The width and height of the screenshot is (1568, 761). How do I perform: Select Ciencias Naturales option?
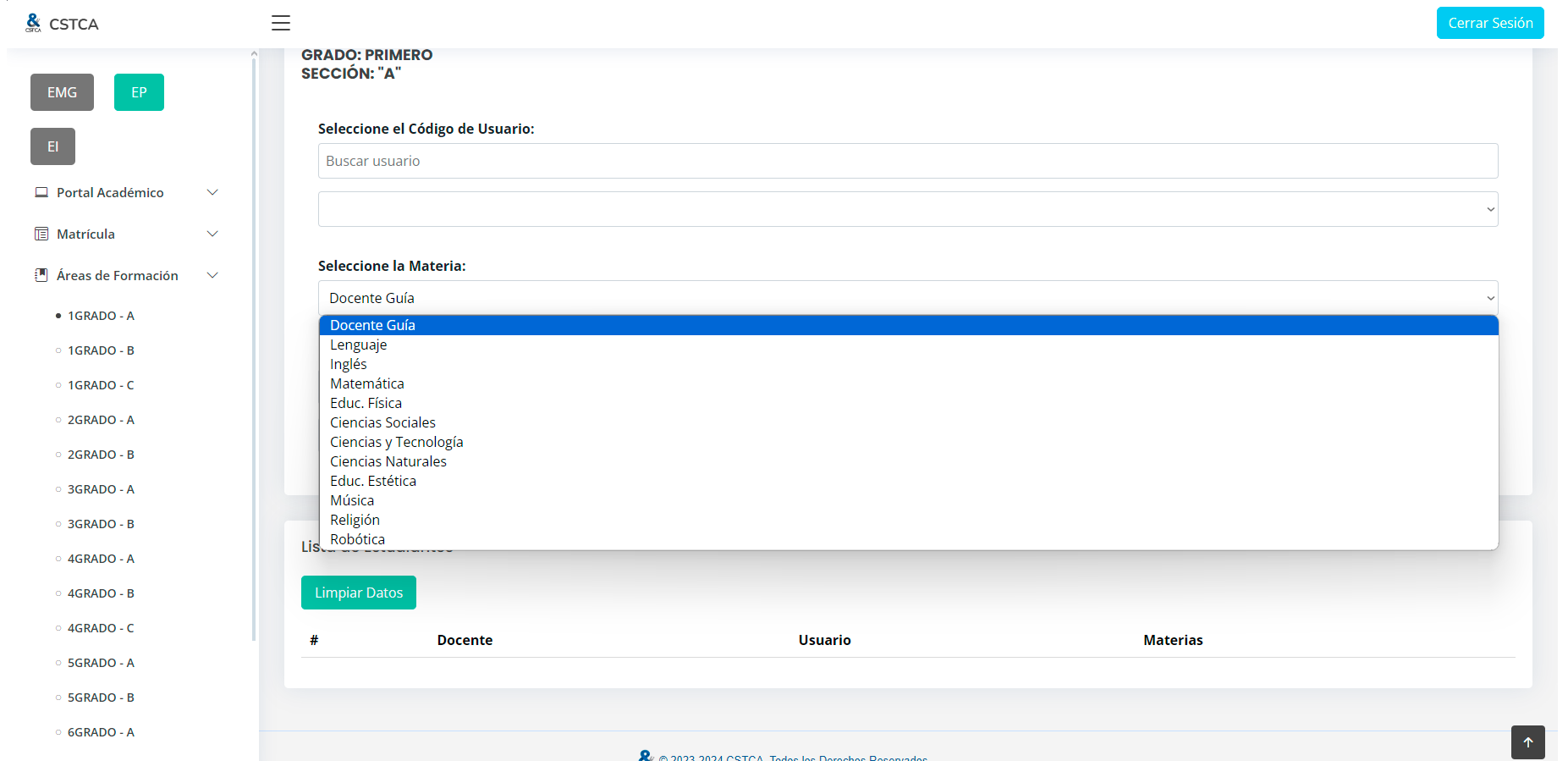(x=388, y=461)
